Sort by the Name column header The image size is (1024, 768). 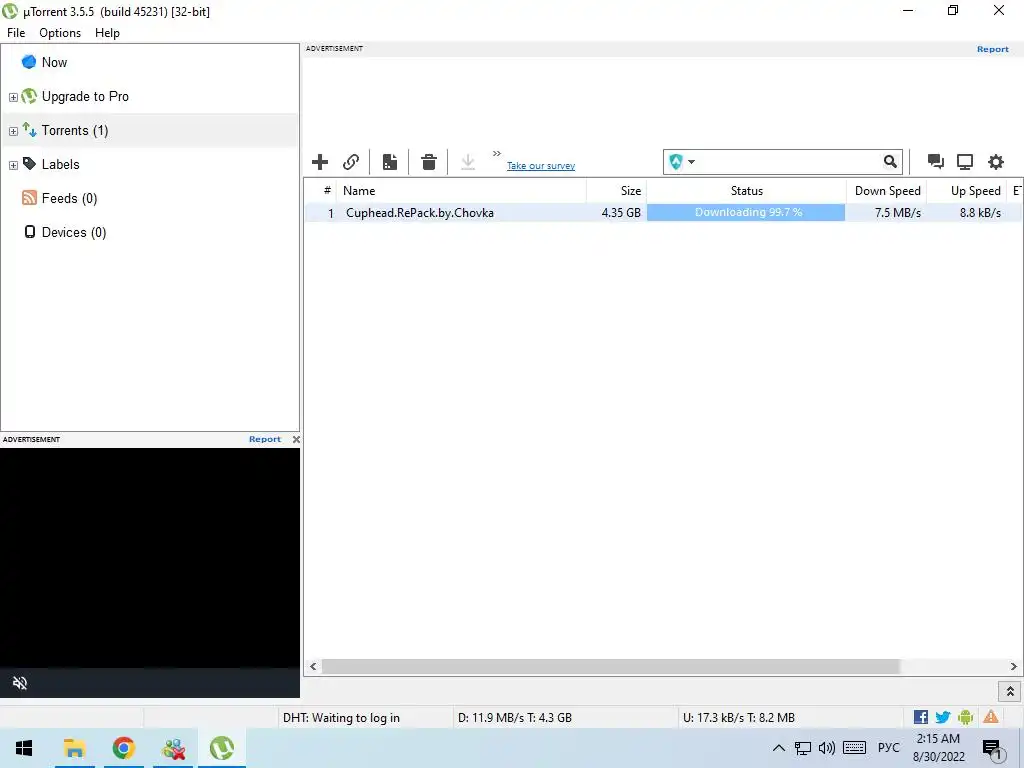(x=461, y=191)
